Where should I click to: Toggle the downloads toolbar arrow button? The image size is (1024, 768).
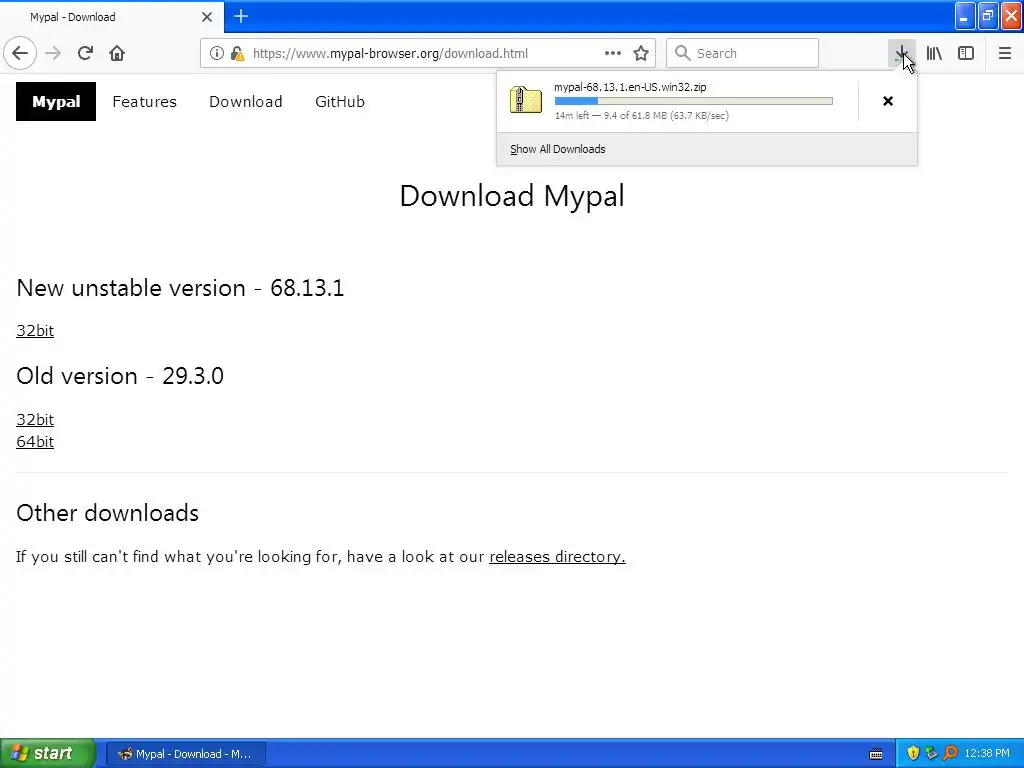[901, 53]
